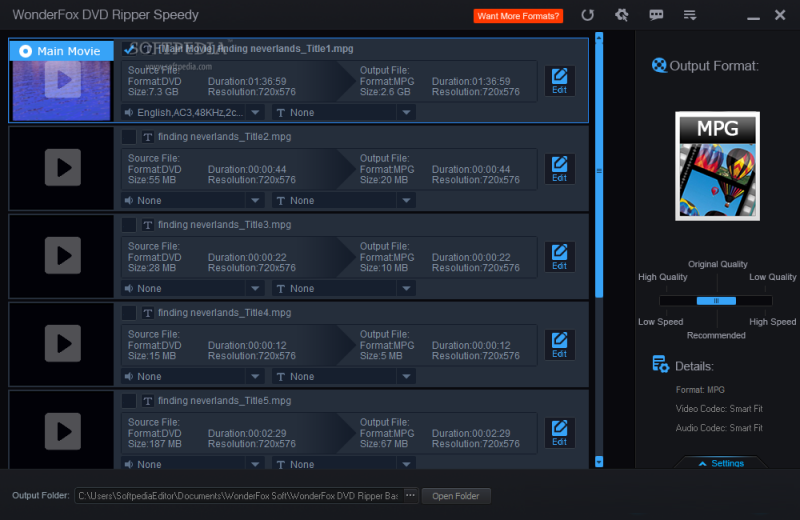Click Edit icon for finding neverlands_Title2
The width and height of the screenshot is (800, 520).
559,169
